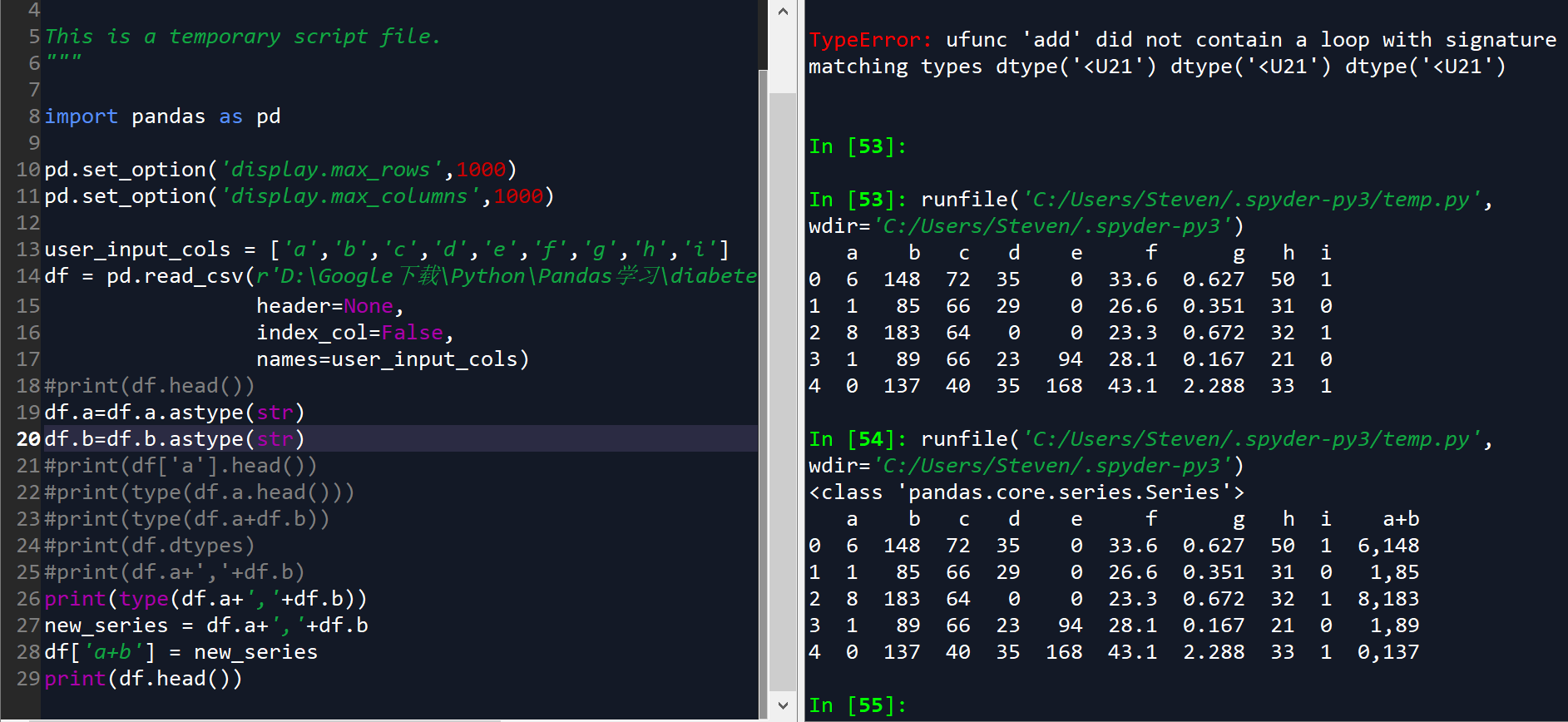This screenshot has height=722, width=1568.
Task: Click 'display.max_rows' string on line 10
Action: pos(330,170)
